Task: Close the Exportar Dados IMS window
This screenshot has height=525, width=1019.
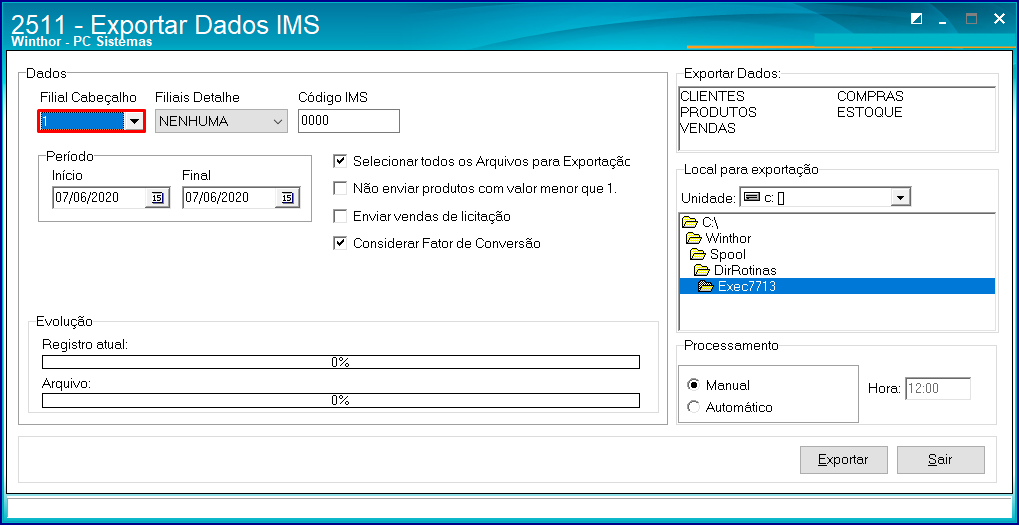Action: click(x=999, y=19)
